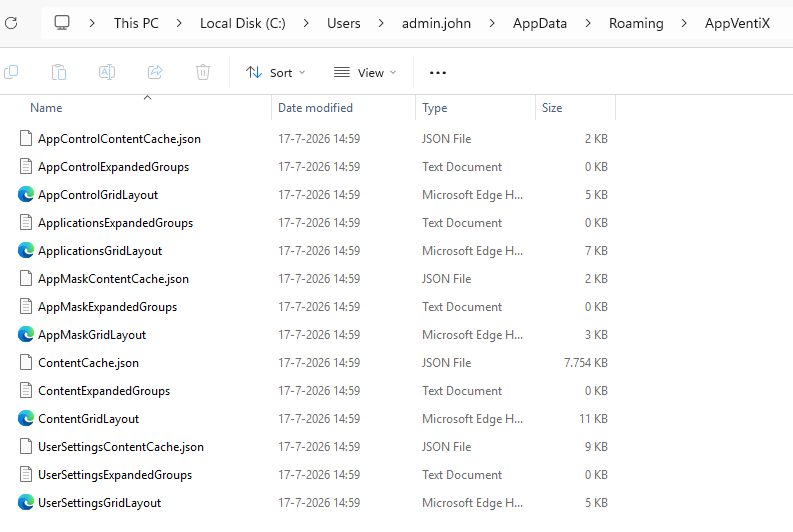Click the Edge icon of AppMaskGridLayout
Viewport: 793px width, 532px height.
tap(26, 334)
